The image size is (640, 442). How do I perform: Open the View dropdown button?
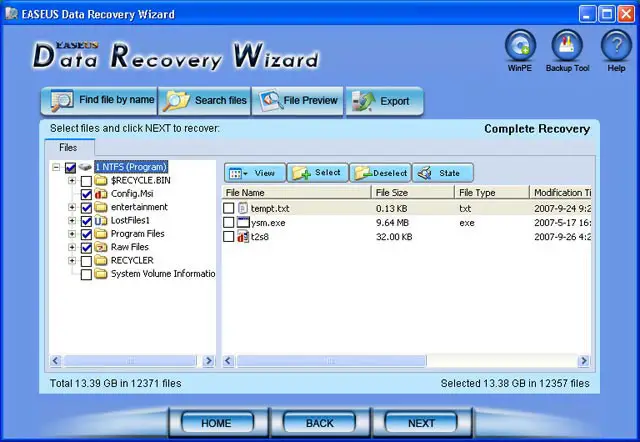(255, 173)
